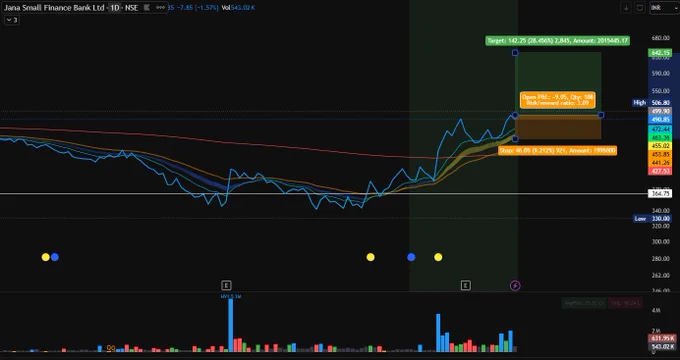Click the 441.26 orange price label
This screenshot has width=680, height=360.
pos(660,163)
